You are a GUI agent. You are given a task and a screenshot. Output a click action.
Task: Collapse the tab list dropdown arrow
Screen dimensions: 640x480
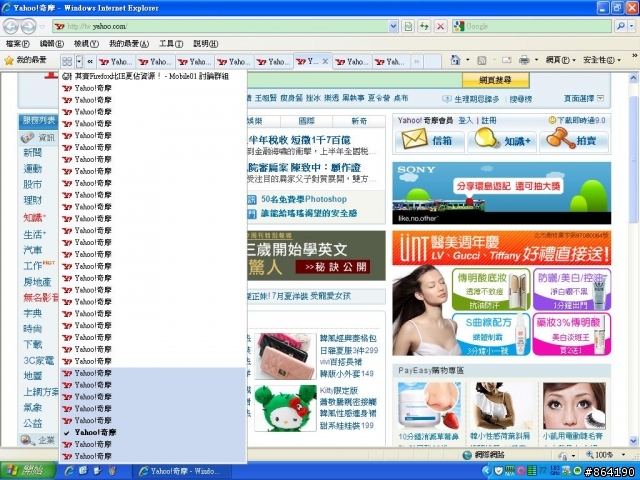click(x=79, y=62)
